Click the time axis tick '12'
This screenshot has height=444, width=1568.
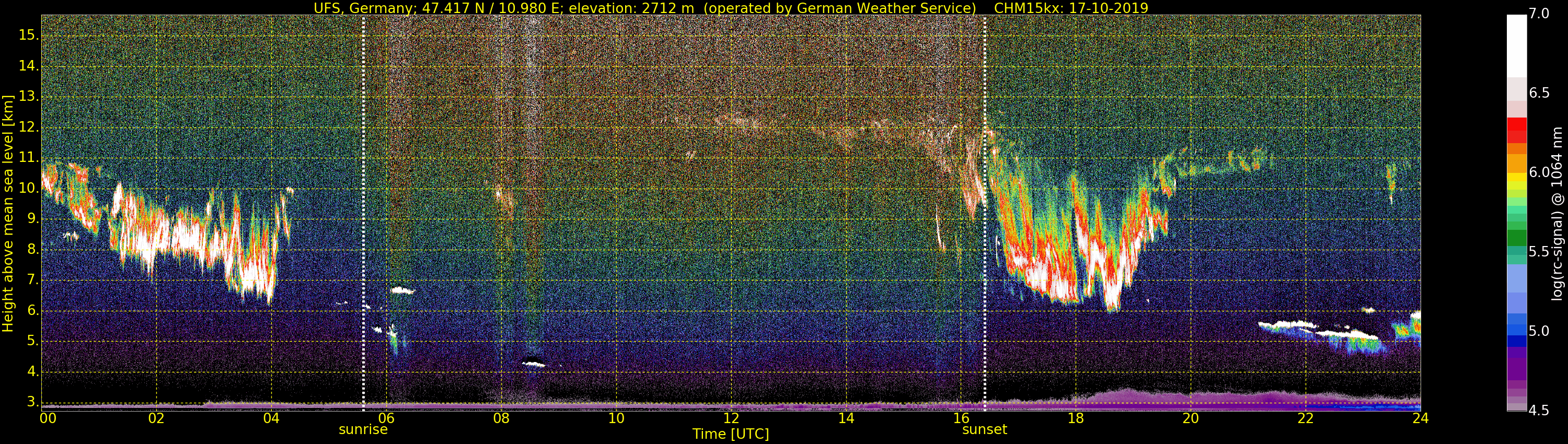coord(731,418)
